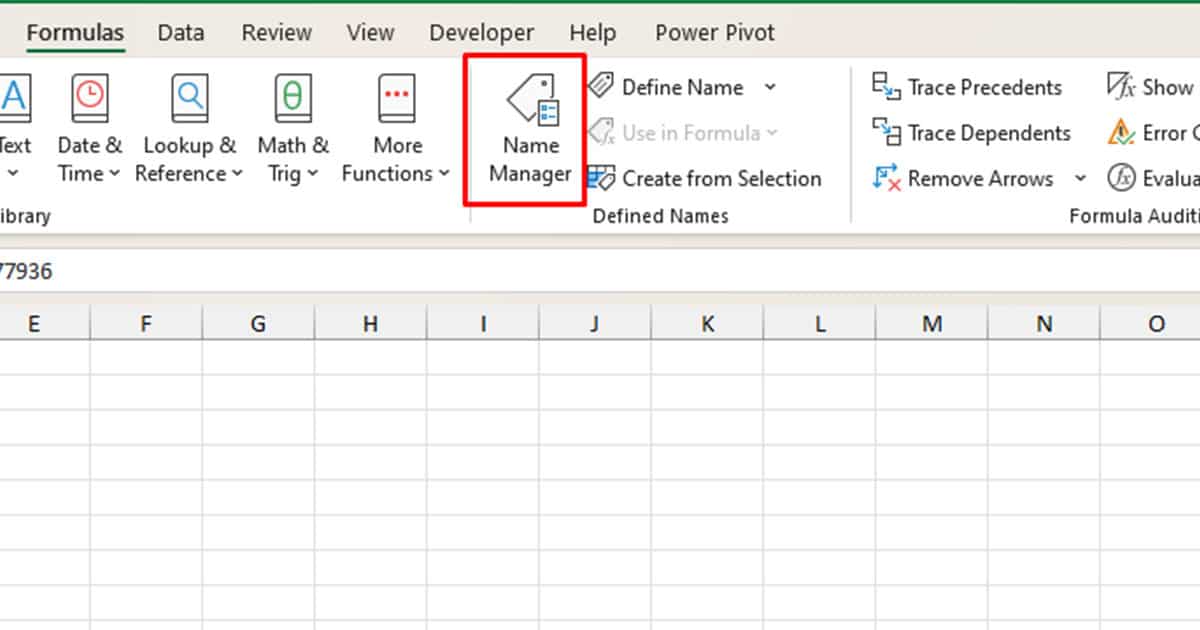
Task: Open the More Functions dropdown chevron
Action: 444,173
